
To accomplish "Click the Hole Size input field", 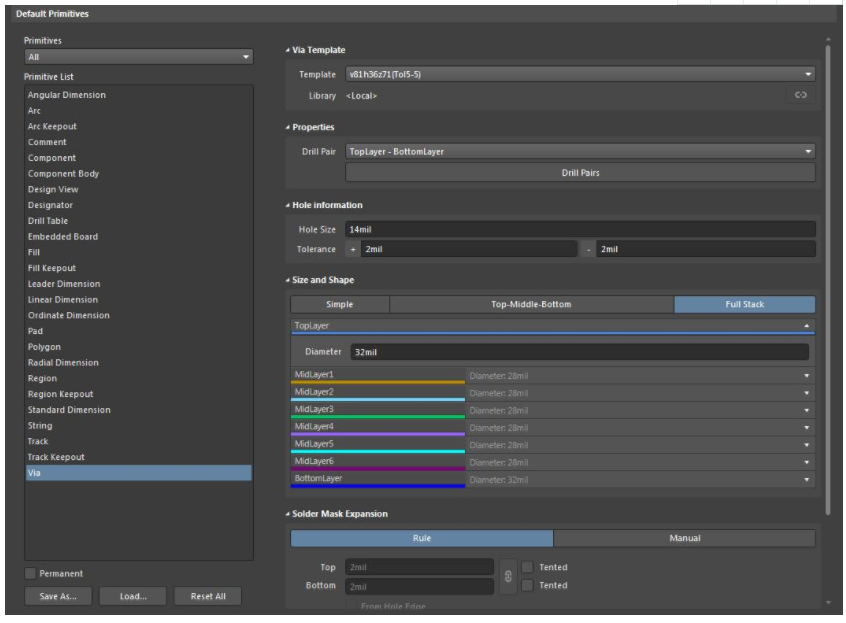I will (580, 229).
